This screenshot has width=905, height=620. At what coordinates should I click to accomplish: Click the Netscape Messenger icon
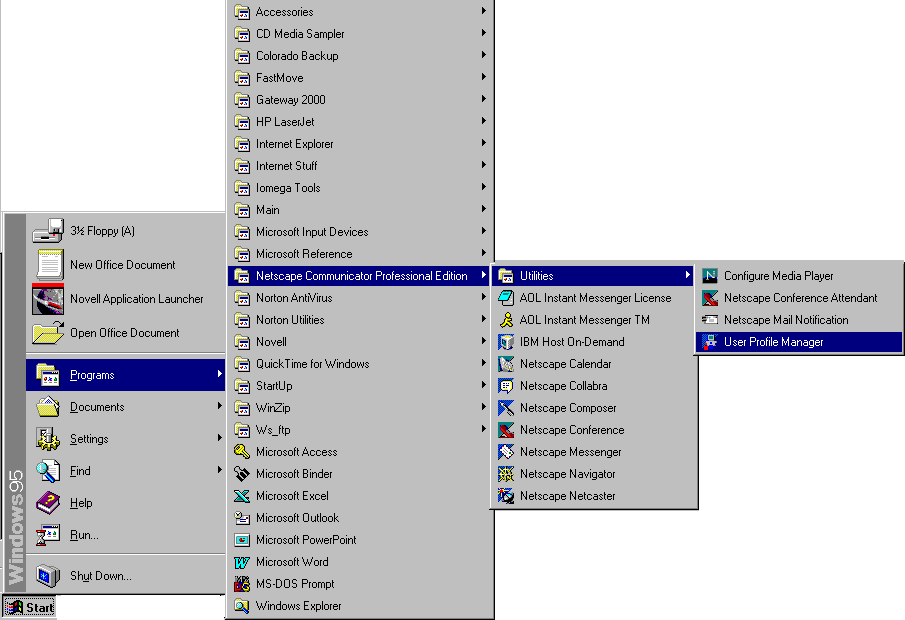pyautogui.click(x=506, y=452)
